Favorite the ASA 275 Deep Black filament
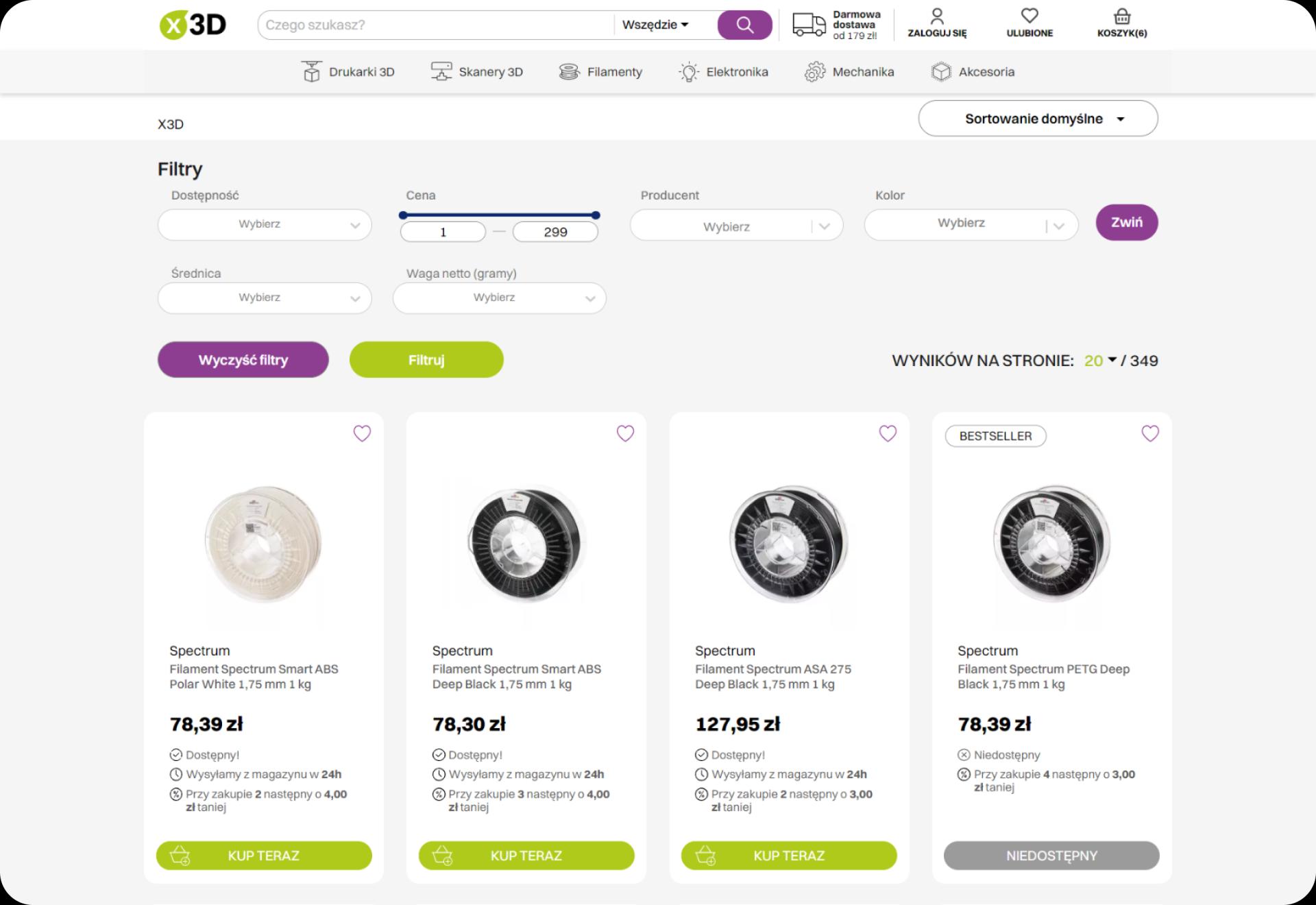This screenshot has height=905, width=1316. coord(888,433)
